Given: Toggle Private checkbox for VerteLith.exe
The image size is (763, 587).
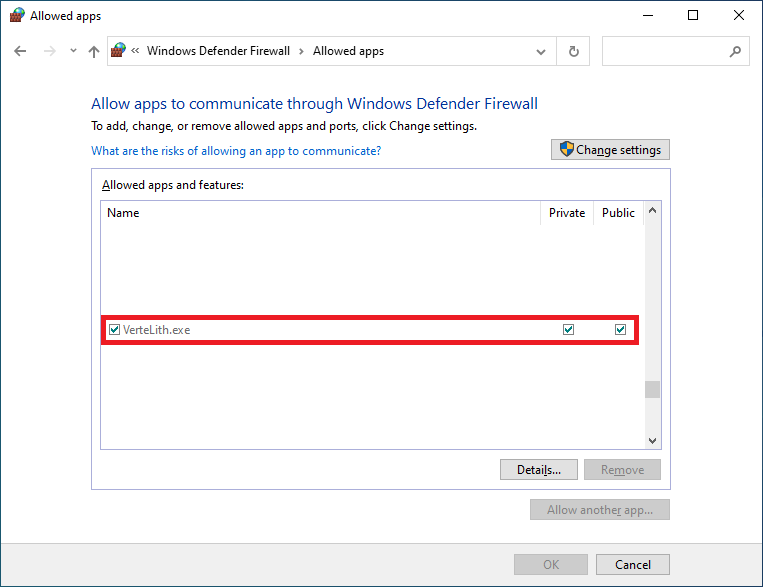Looking at the screenshot, I should pos(568,330).
